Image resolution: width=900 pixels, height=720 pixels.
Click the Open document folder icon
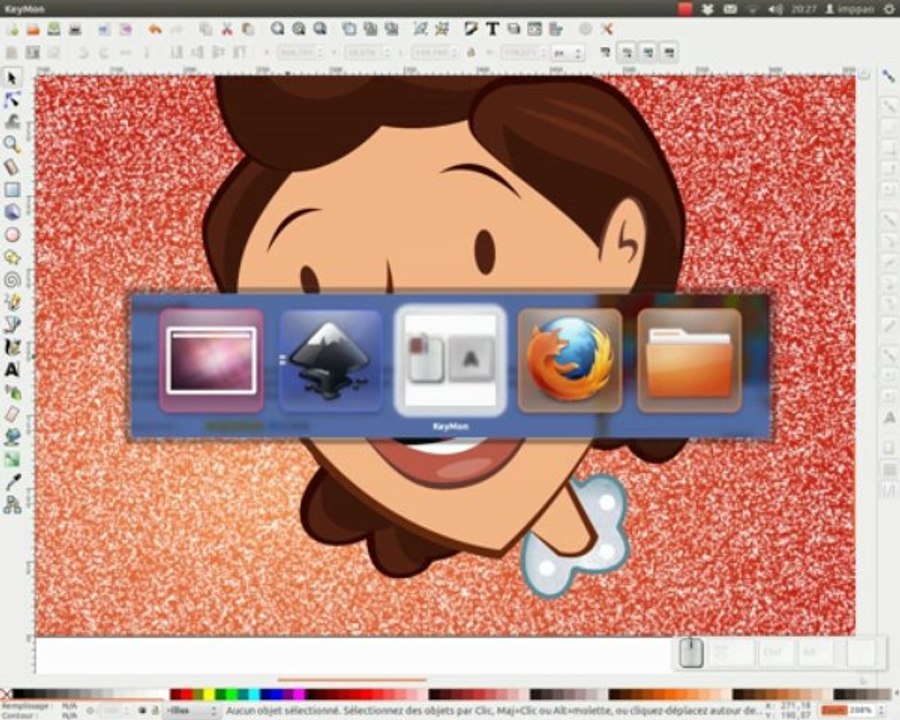(33, 29)
